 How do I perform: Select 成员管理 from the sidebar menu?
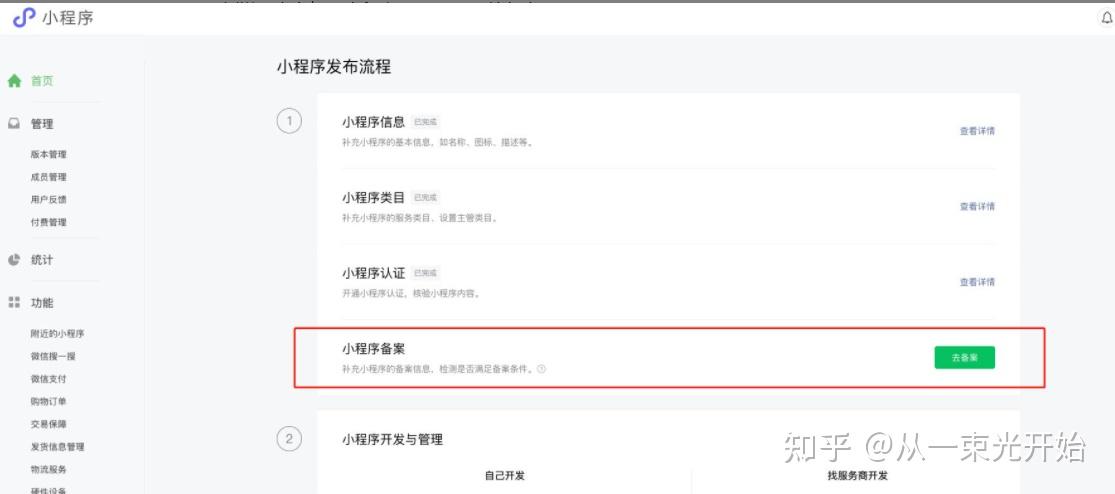coord(49,177)
